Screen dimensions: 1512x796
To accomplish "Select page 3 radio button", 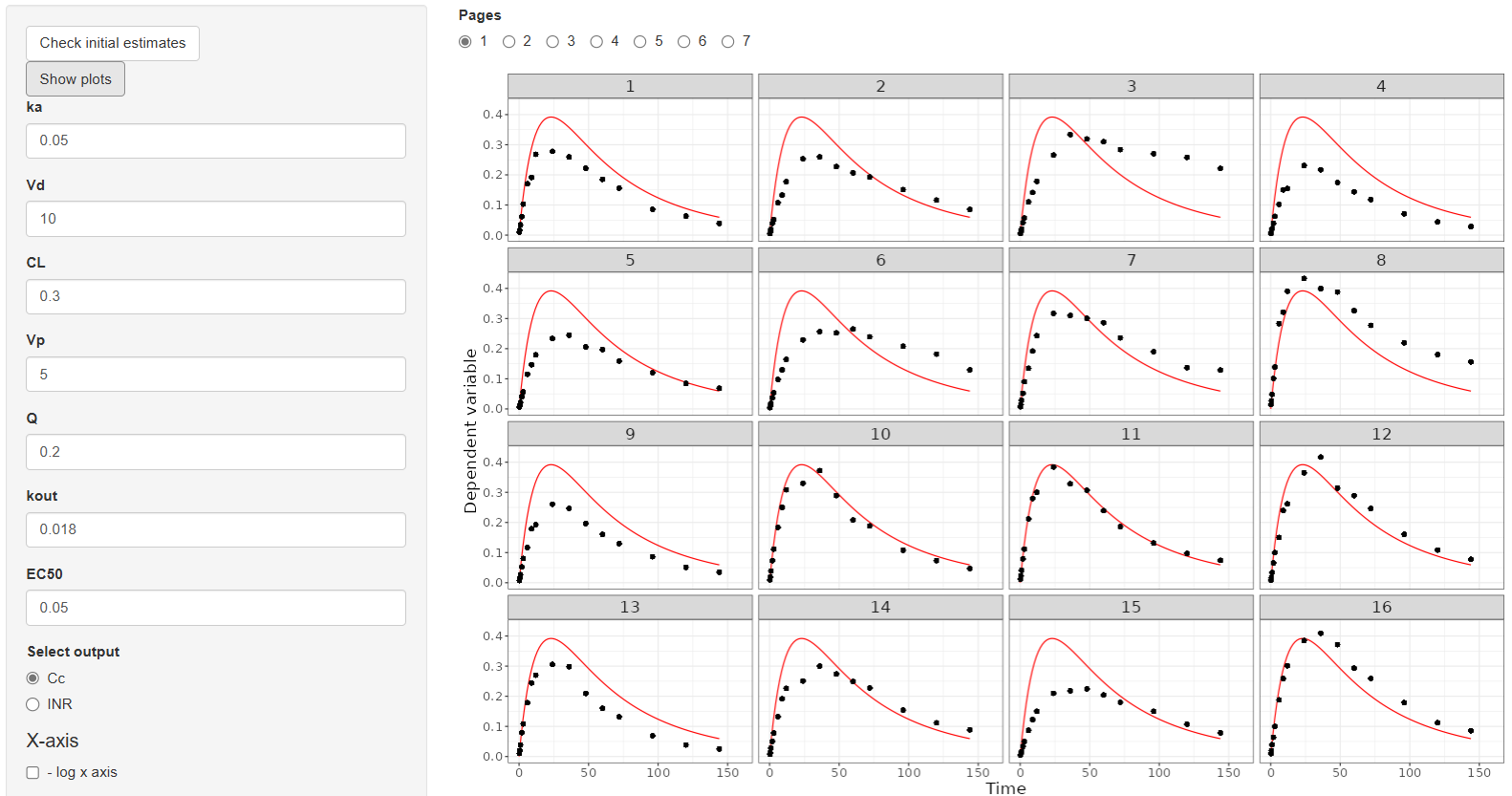I will click(553, 41).
